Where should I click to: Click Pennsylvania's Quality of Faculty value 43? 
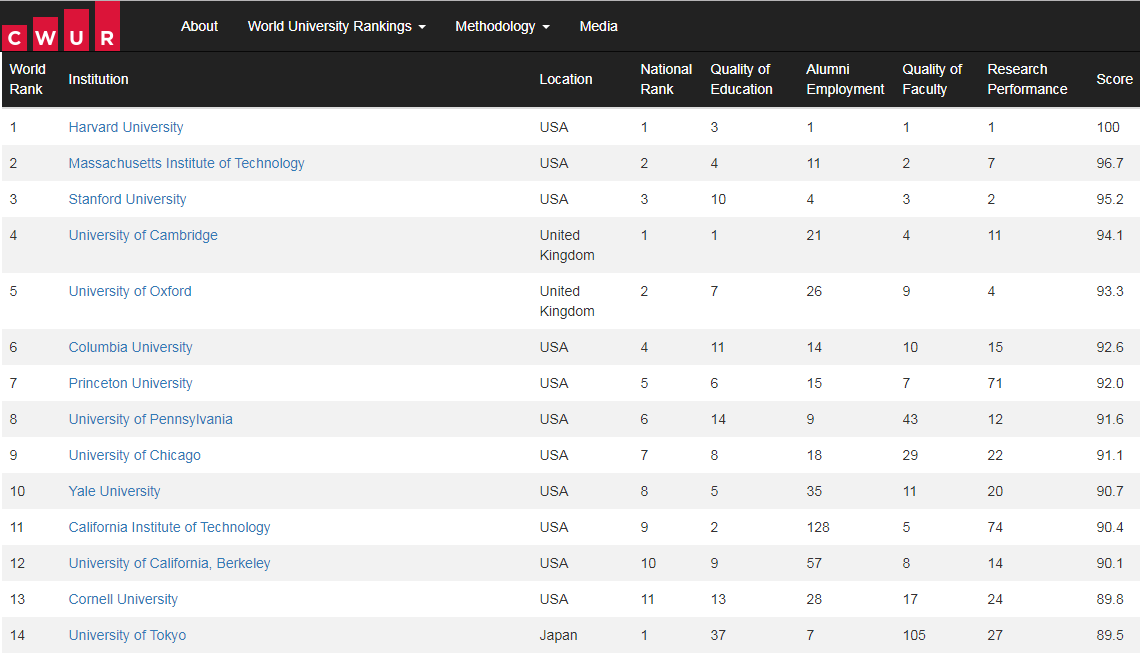click(x=910, y=419)
